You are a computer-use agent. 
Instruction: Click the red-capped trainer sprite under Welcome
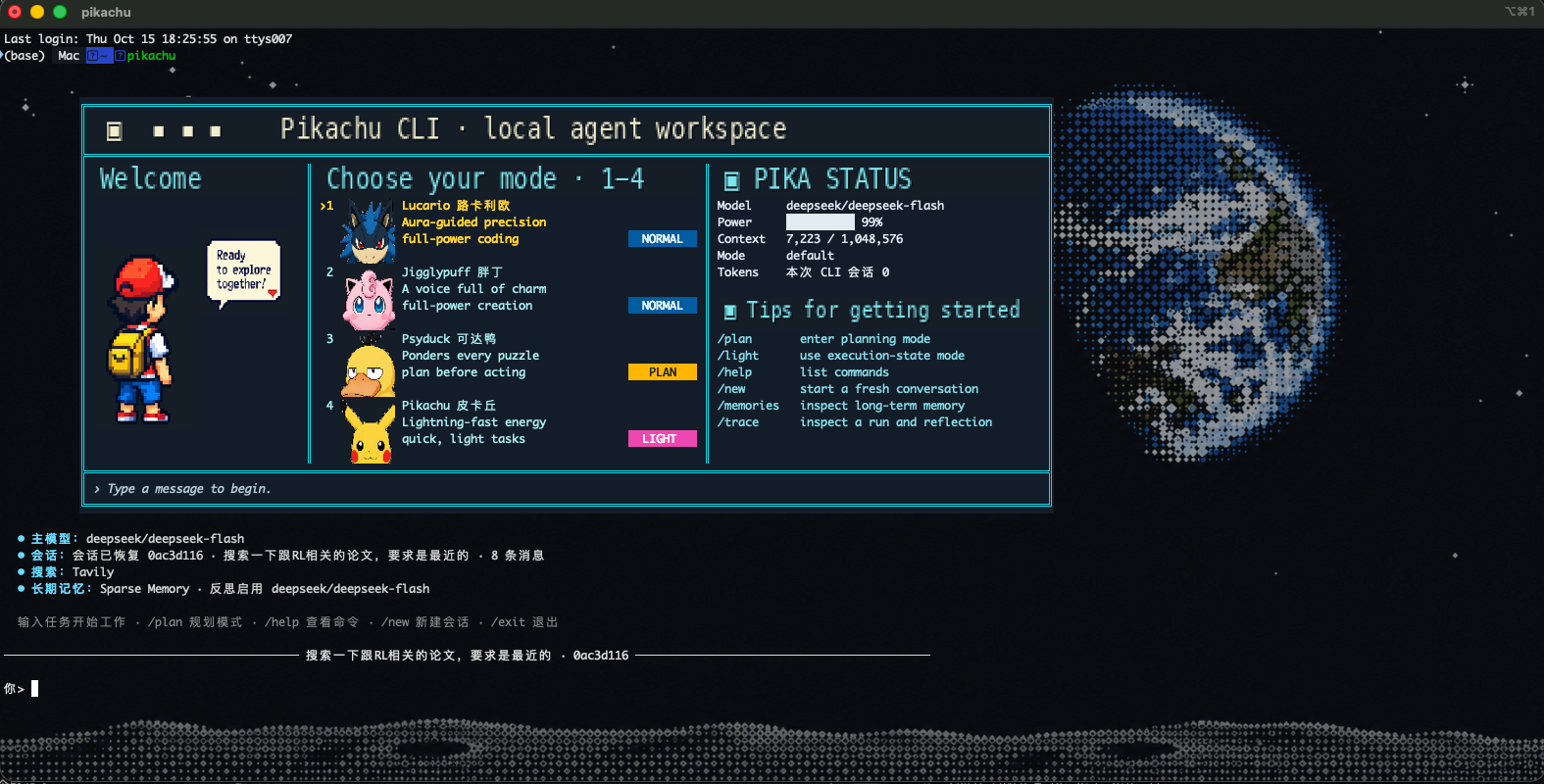tap(142, 339)
